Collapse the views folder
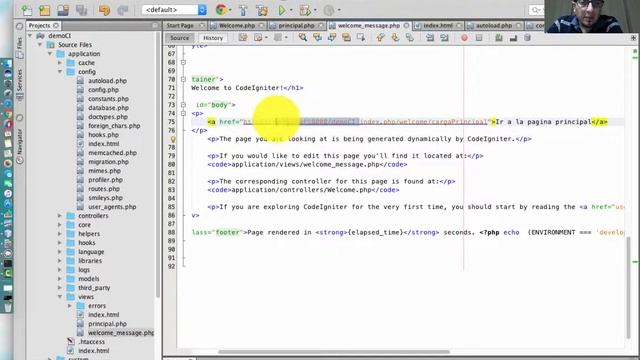 pyautogui.click(x=60, y=297)
